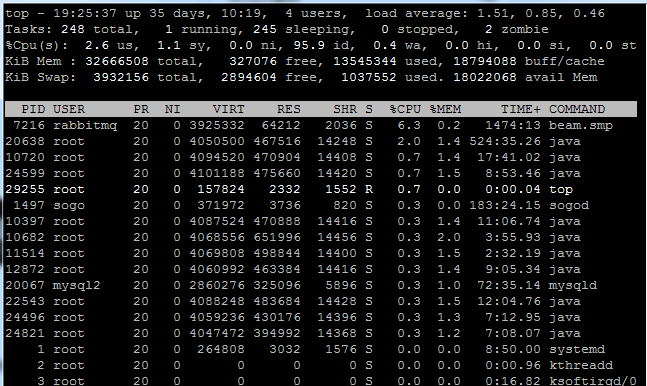The width and height of the screenshot is (647, 386).
Task: Click PID 10682 in process list
Action: tap(25, 237)
